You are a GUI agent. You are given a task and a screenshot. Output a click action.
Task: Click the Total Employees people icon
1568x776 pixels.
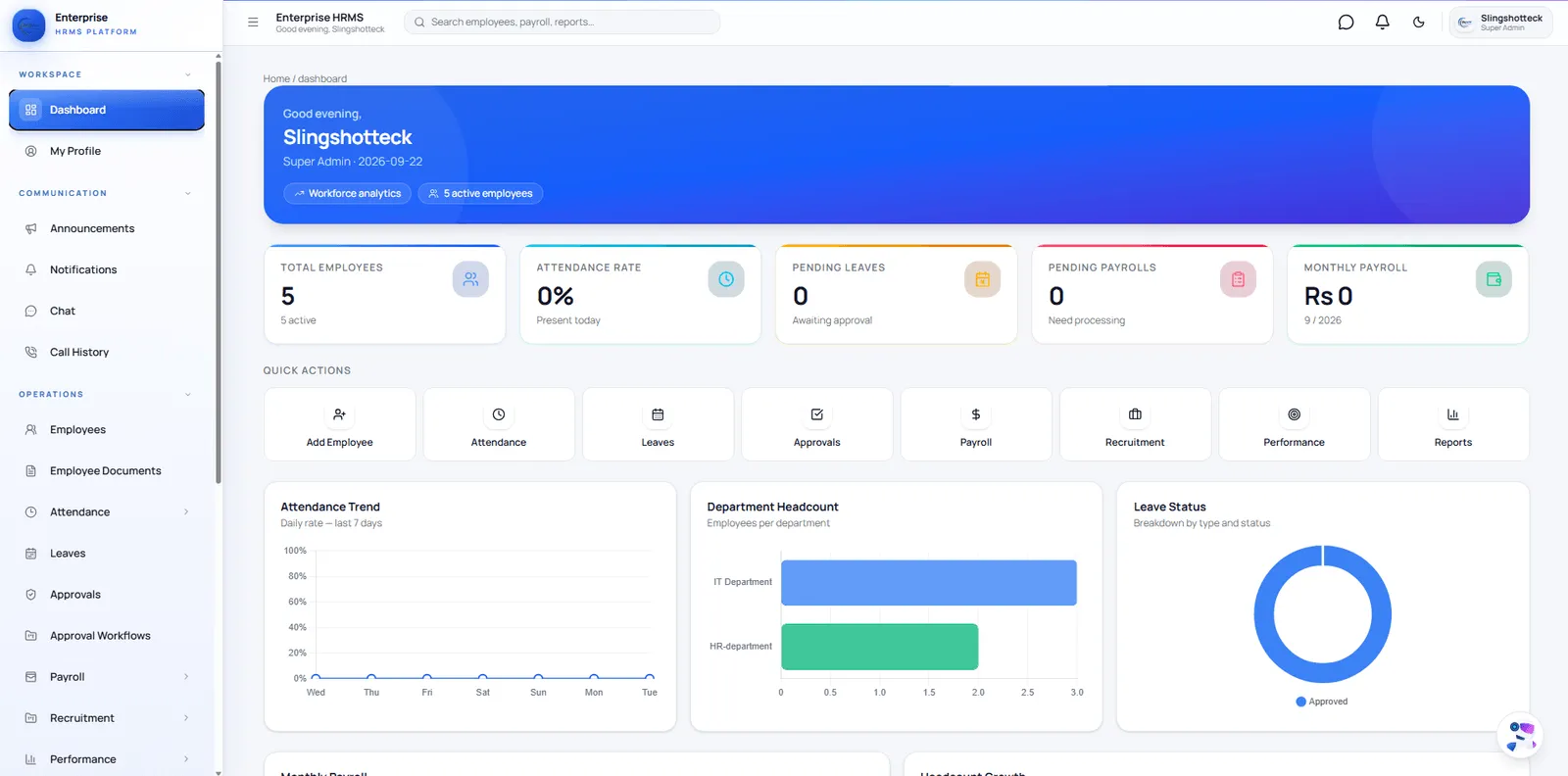coord(470,279)
